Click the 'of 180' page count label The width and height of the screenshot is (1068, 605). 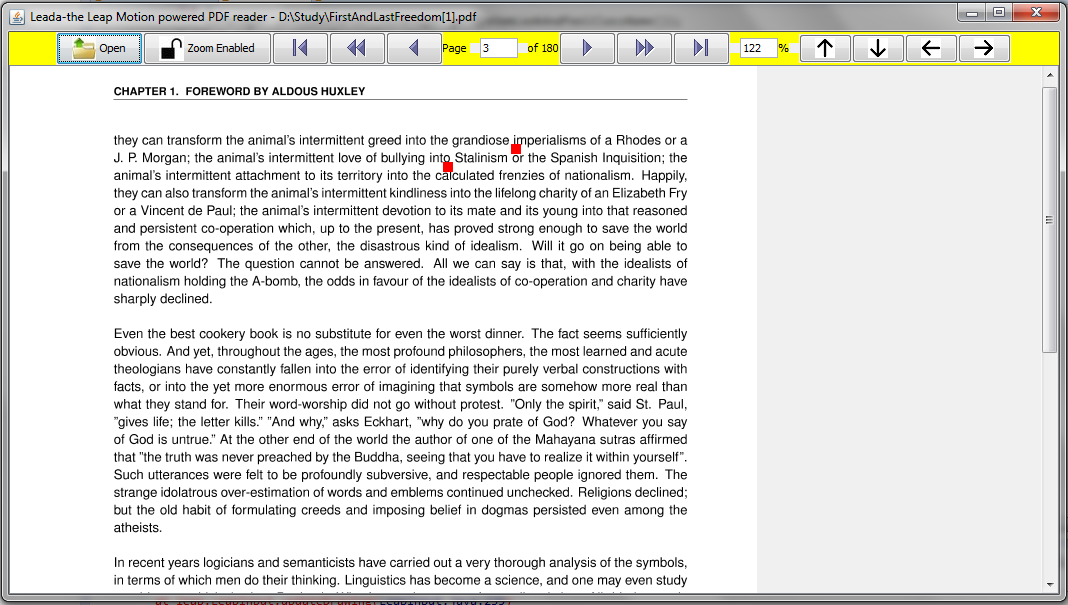[x=543, y=48]
